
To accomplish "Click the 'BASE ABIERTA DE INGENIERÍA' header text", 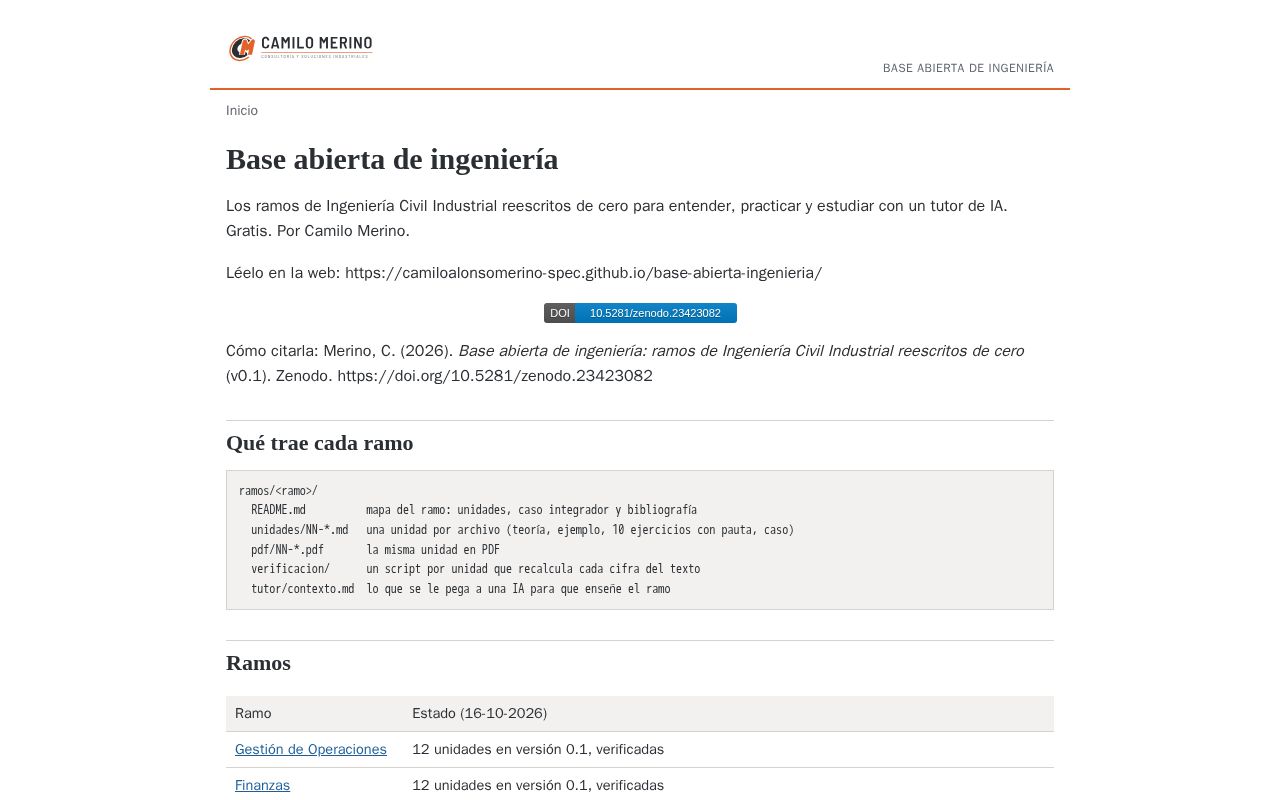I will (x=968, y=68).
